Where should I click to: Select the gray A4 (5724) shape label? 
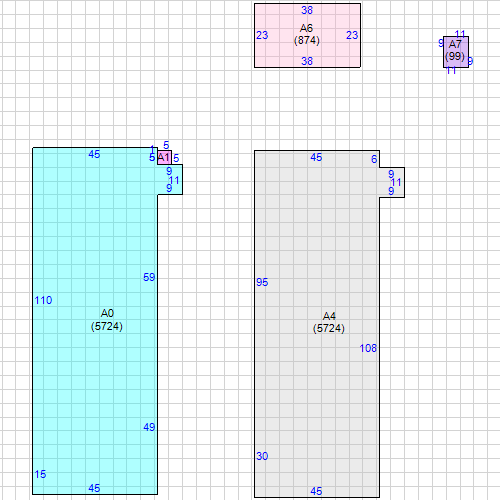pos(329,322)
